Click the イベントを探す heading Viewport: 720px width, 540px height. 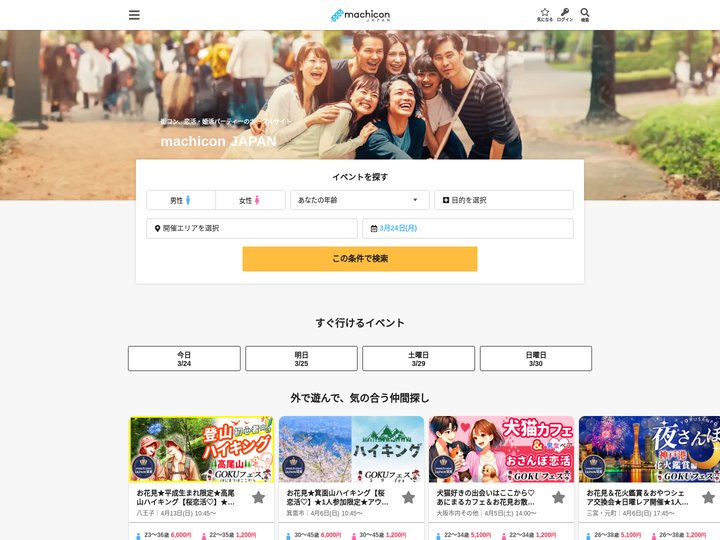coord(360,177)
